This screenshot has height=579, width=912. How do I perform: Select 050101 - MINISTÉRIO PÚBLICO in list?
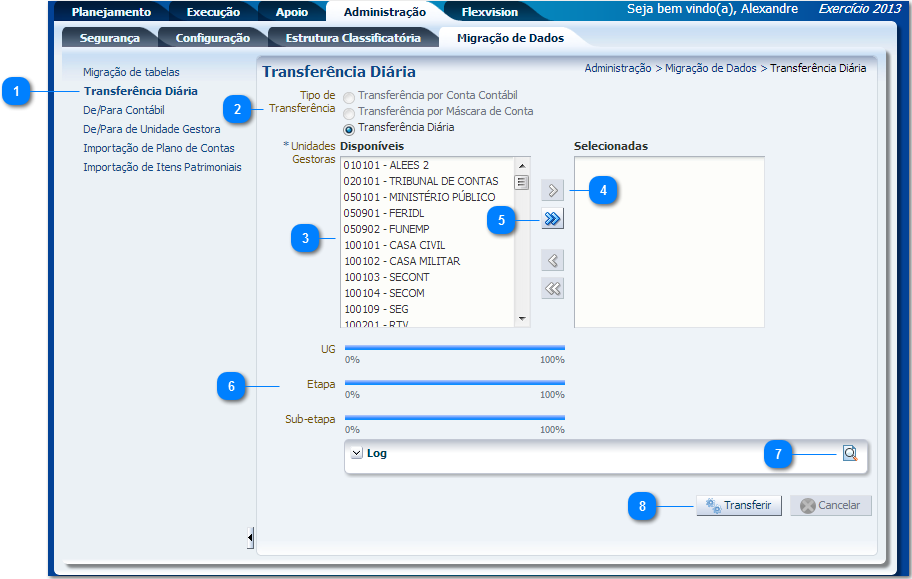pyautogui.click(x=419, y=197)
